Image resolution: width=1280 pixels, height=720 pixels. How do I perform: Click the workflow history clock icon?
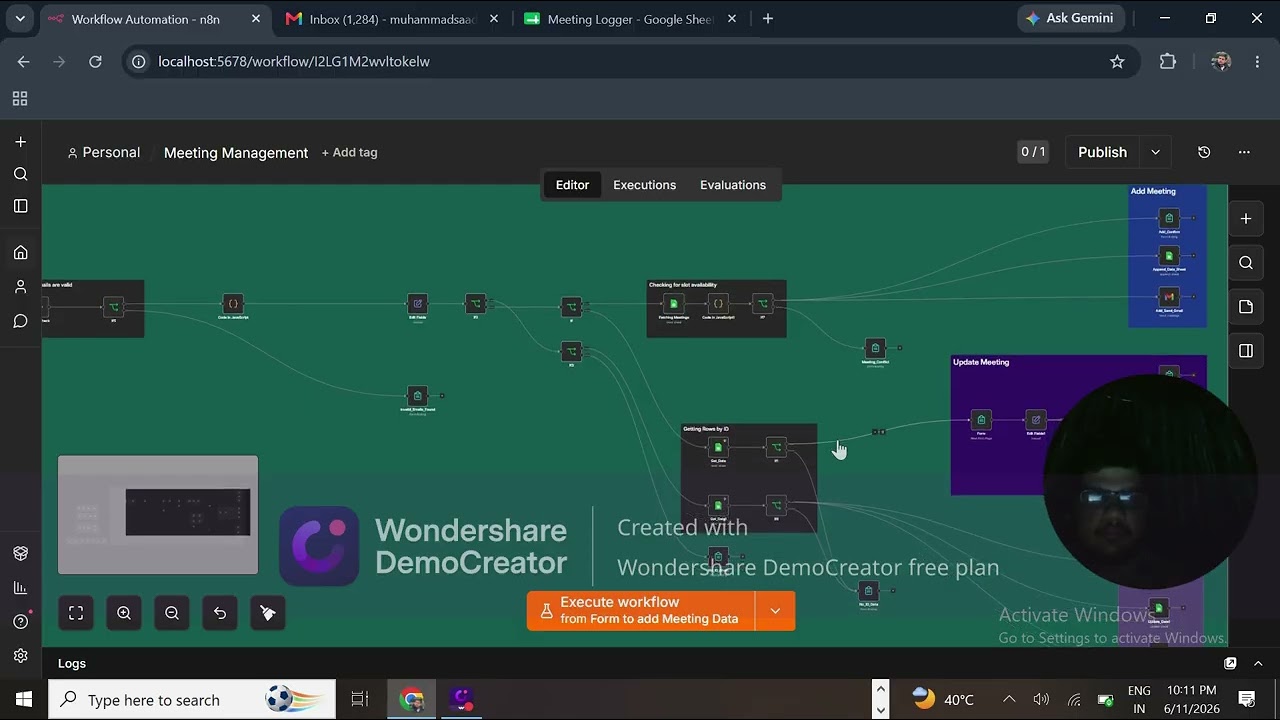pos(1204,152)
